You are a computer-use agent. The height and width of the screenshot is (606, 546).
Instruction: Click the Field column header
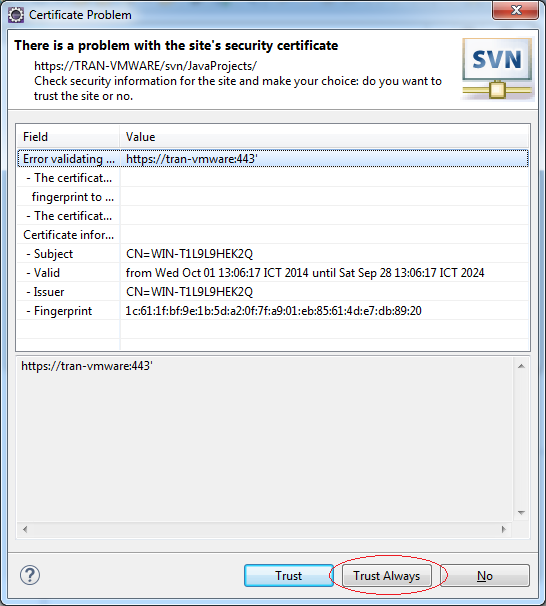(68, 136)
